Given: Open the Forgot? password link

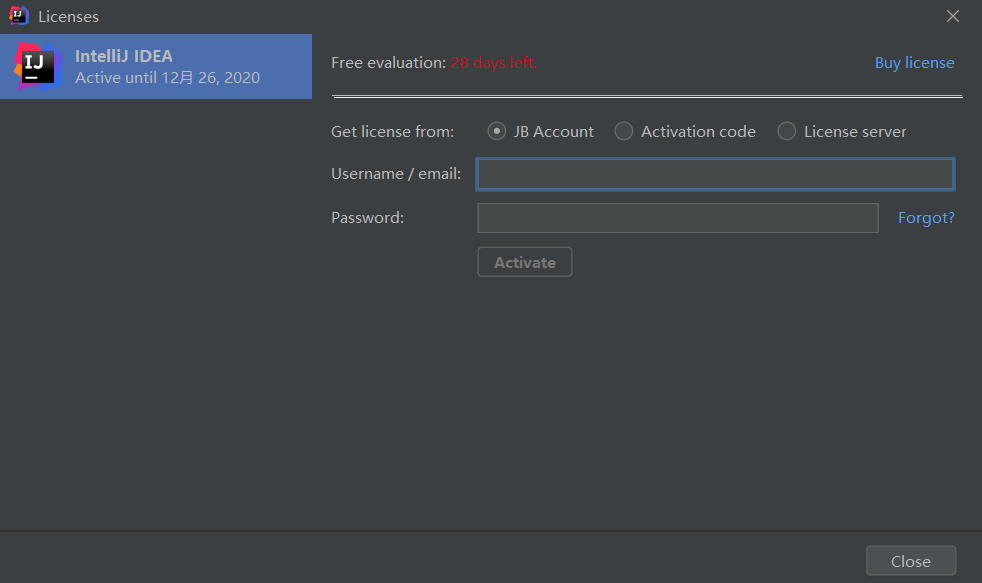Looking at the screenshot, I should pyautogui.click(x=926, y=217).
